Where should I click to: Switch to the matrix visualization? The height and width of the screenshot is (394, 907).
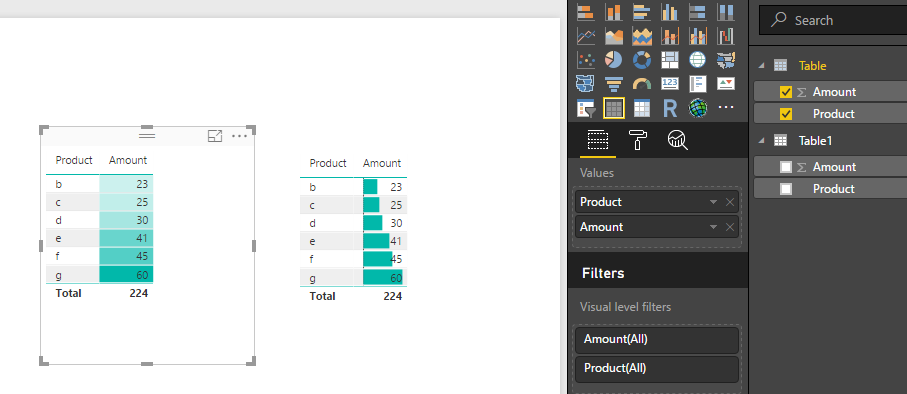(x=641, y=108)
